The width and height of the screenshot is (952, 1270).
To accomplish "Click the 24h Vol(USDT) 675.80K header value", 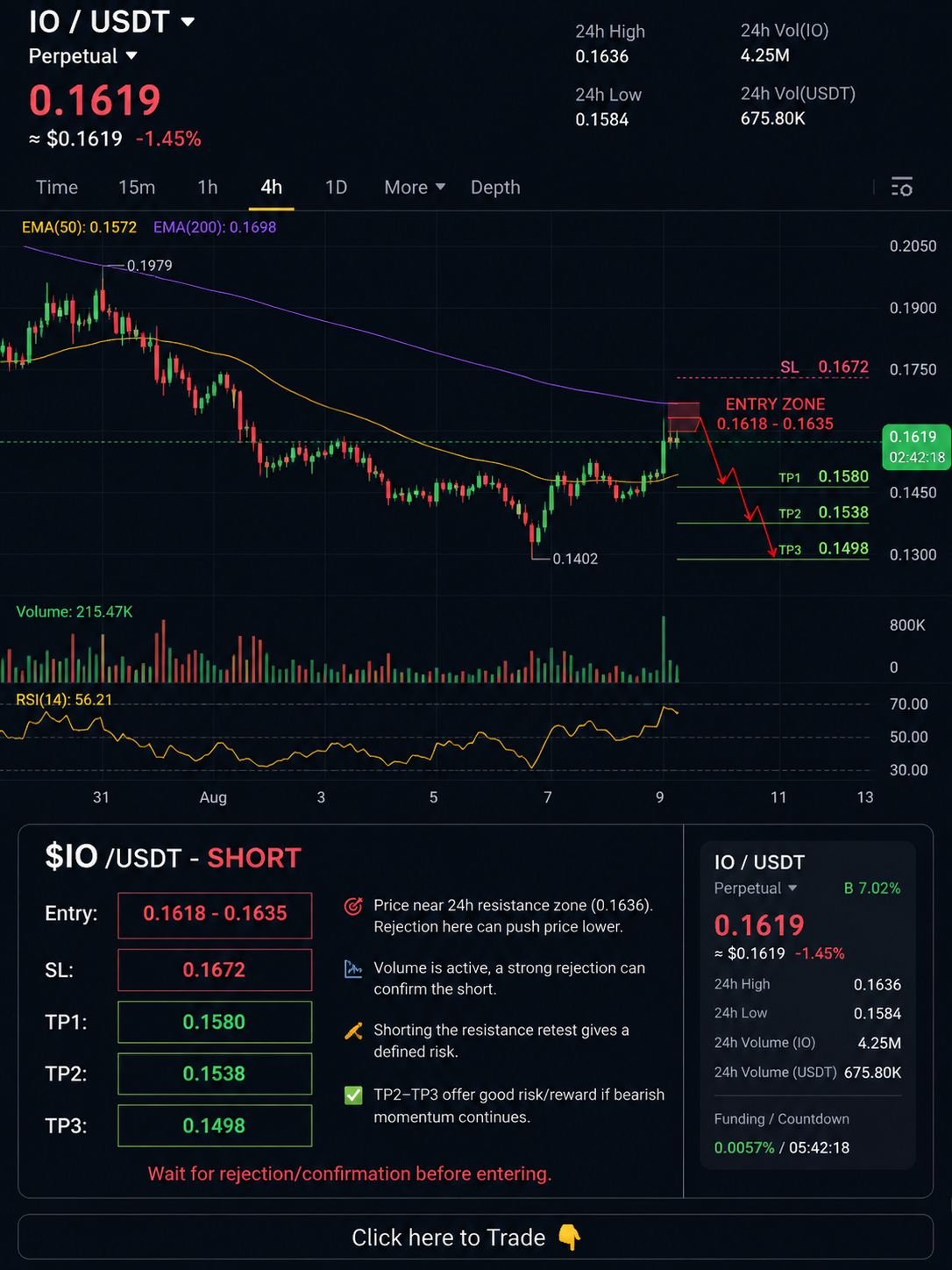I will [x=773, y=118].
